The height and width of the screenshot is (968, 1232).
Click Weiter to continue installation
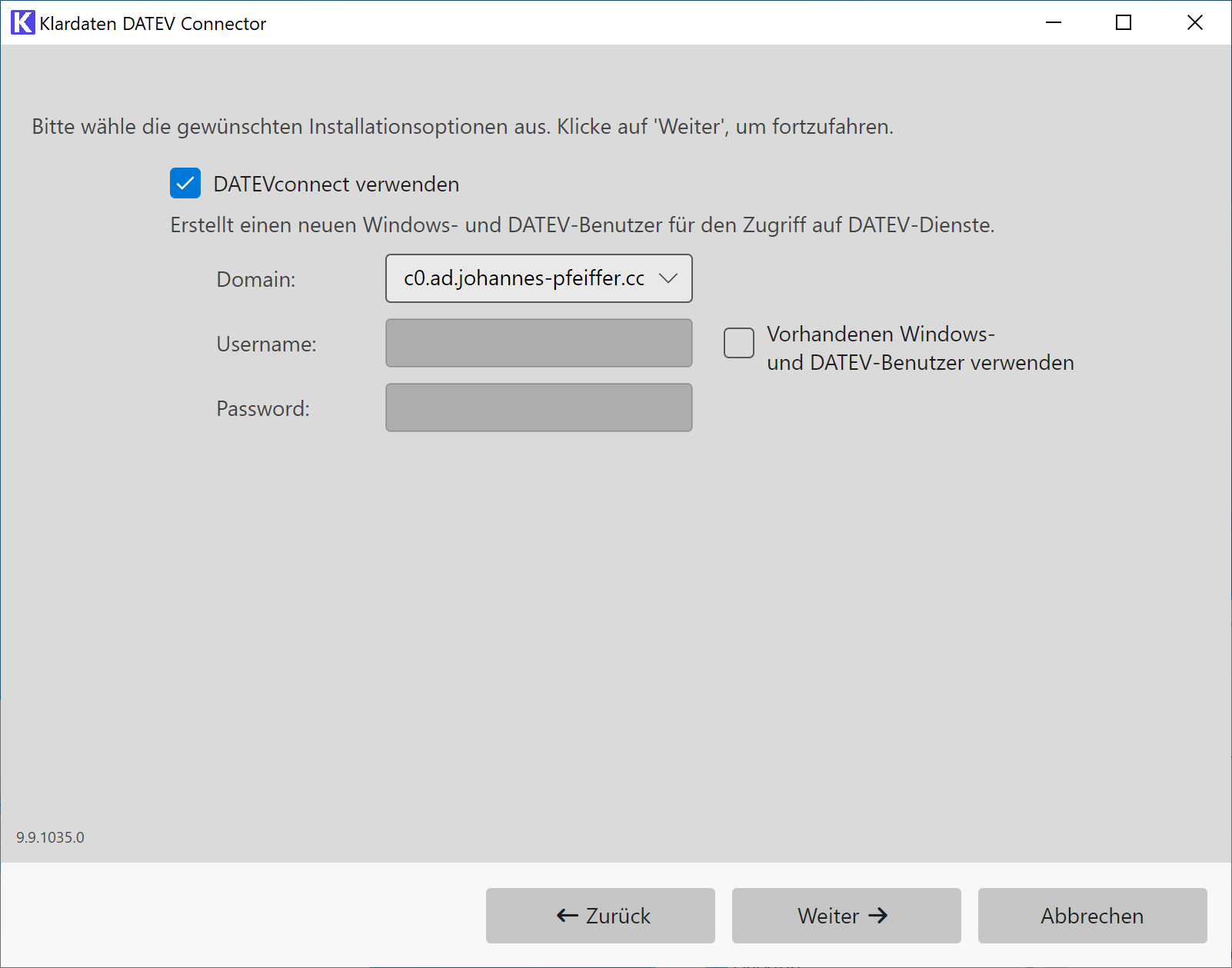tap(846, 916)
